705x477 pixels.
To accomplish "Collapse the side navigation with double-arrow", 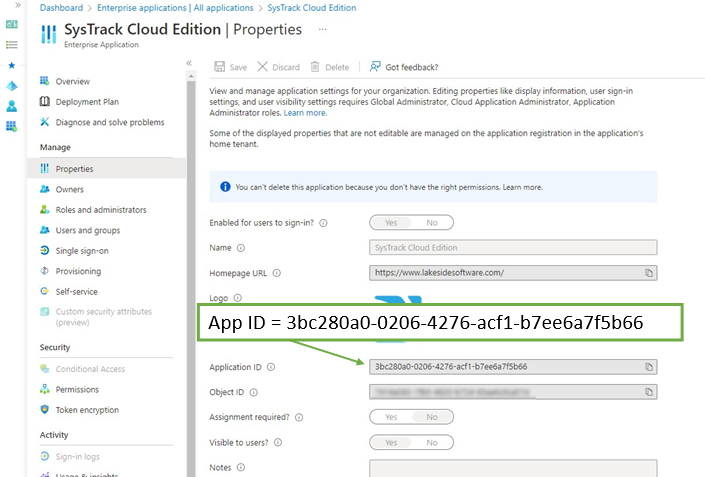I will click(189, 63).
